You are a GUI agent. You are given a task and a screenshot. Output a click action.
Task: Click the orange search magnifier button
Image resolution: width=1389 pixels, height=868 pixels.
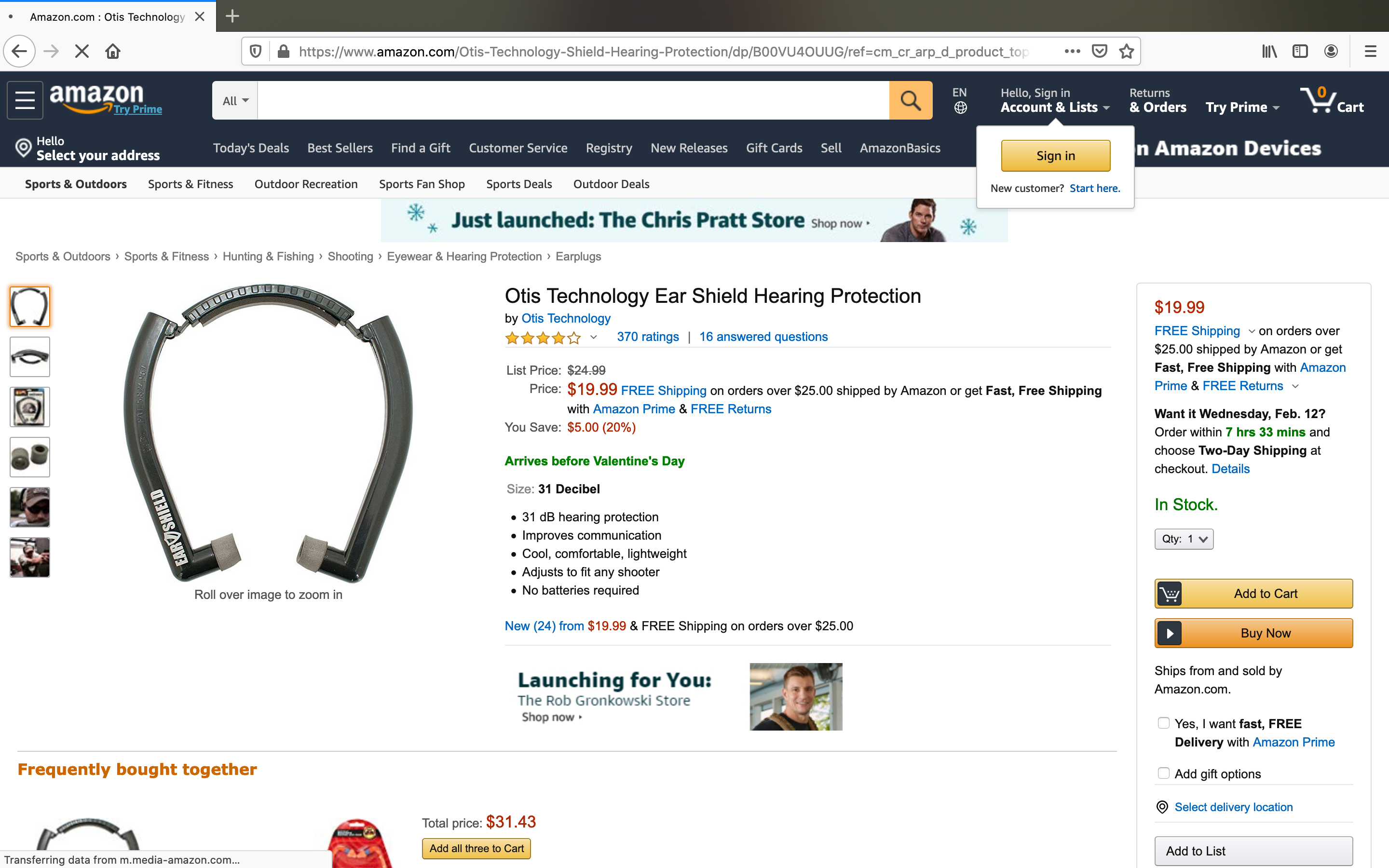pos(910,100)
